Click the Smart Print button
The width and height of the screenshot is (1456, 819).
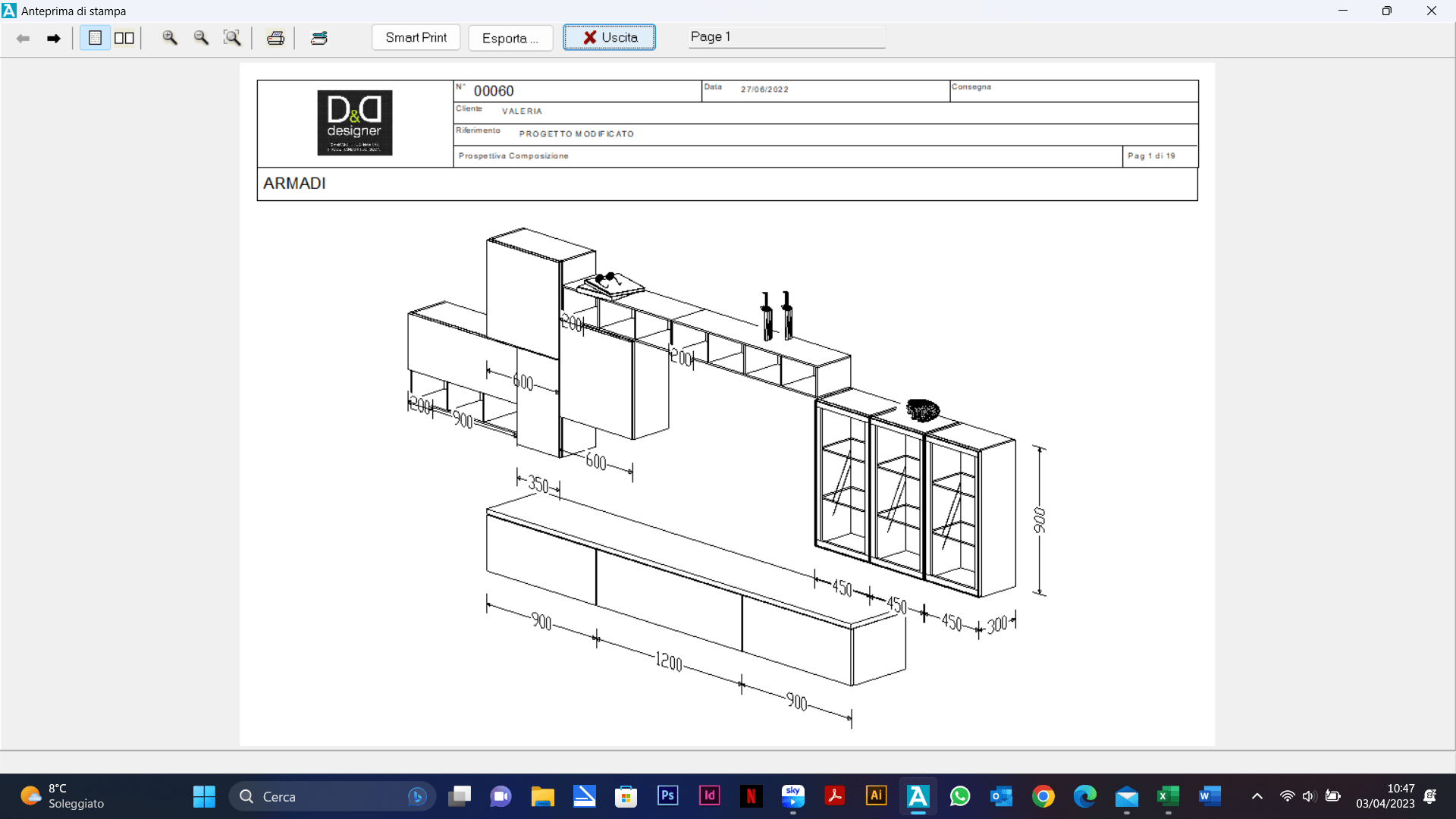tap(416, 37)
